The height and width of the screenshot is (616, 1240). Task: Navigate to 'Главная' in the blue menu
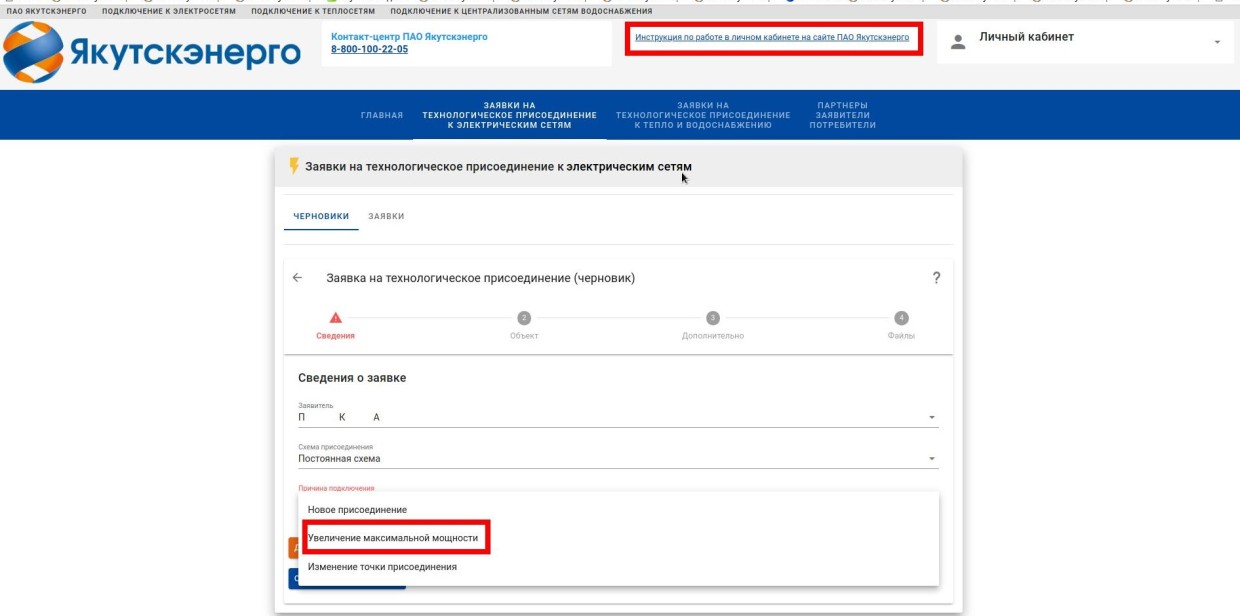tap(381, 115)
